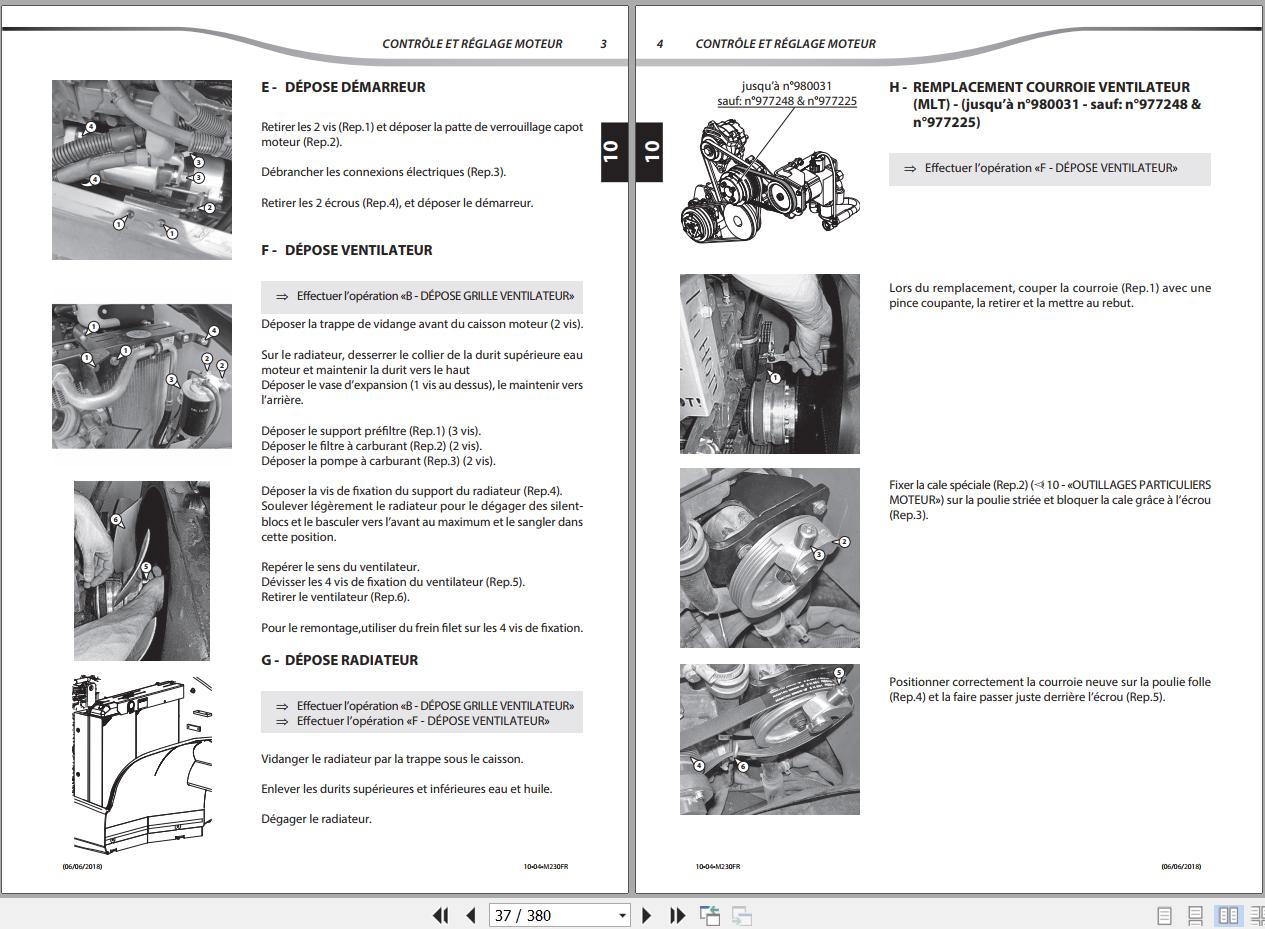Open the page number dropdown arrow
This screenshot has width=1265, height=929.
pos(622,915)
